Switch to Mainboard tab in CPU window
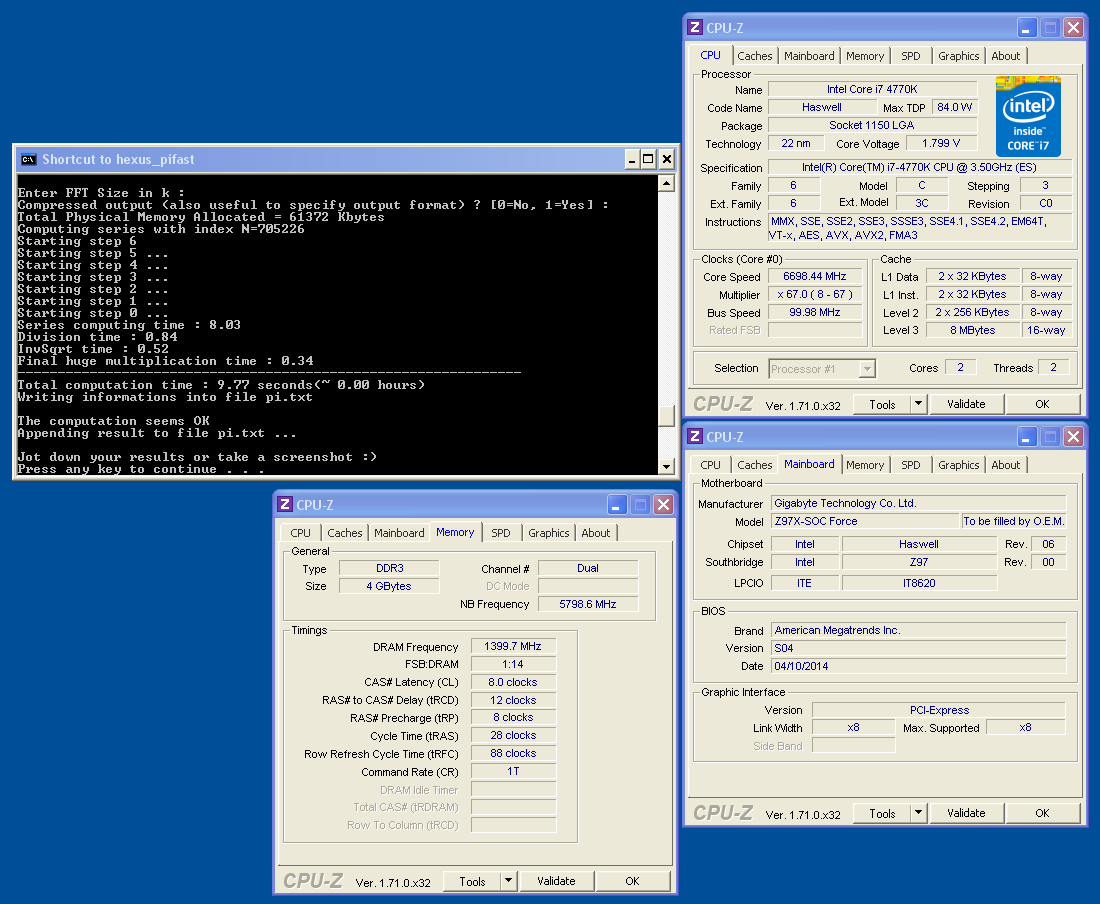 (809, 56)
